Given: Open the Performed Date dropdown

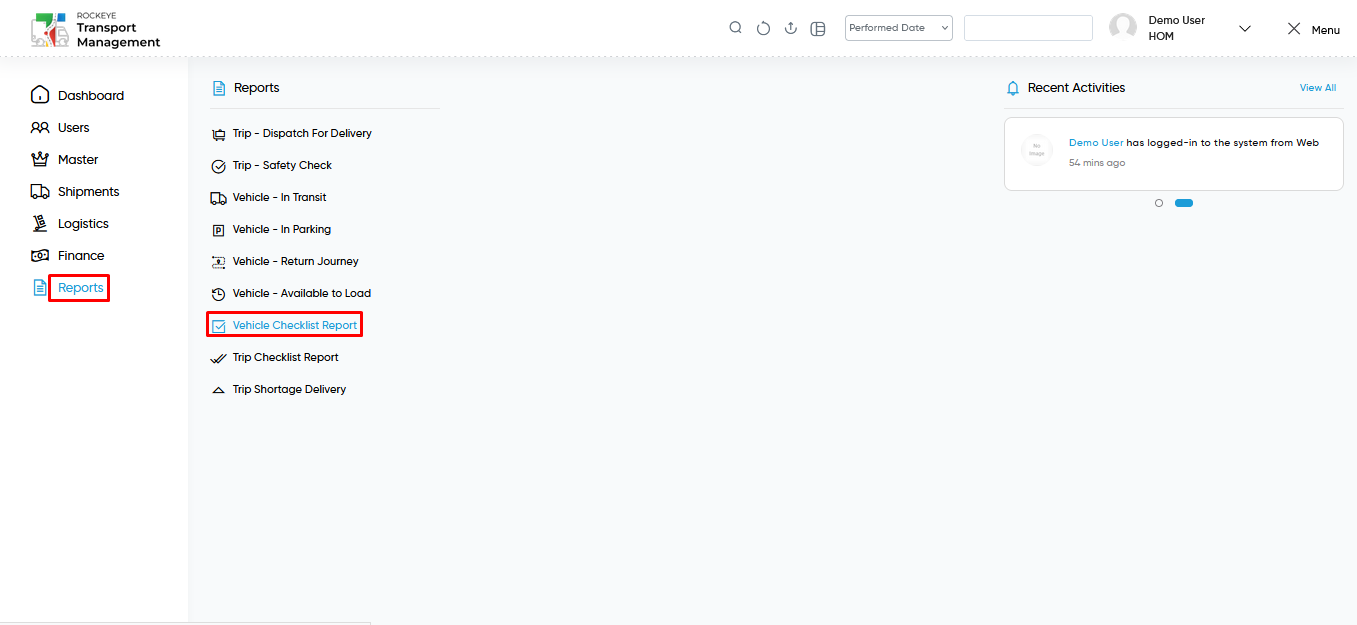Looking at the screenshot, I should (899, 28).
